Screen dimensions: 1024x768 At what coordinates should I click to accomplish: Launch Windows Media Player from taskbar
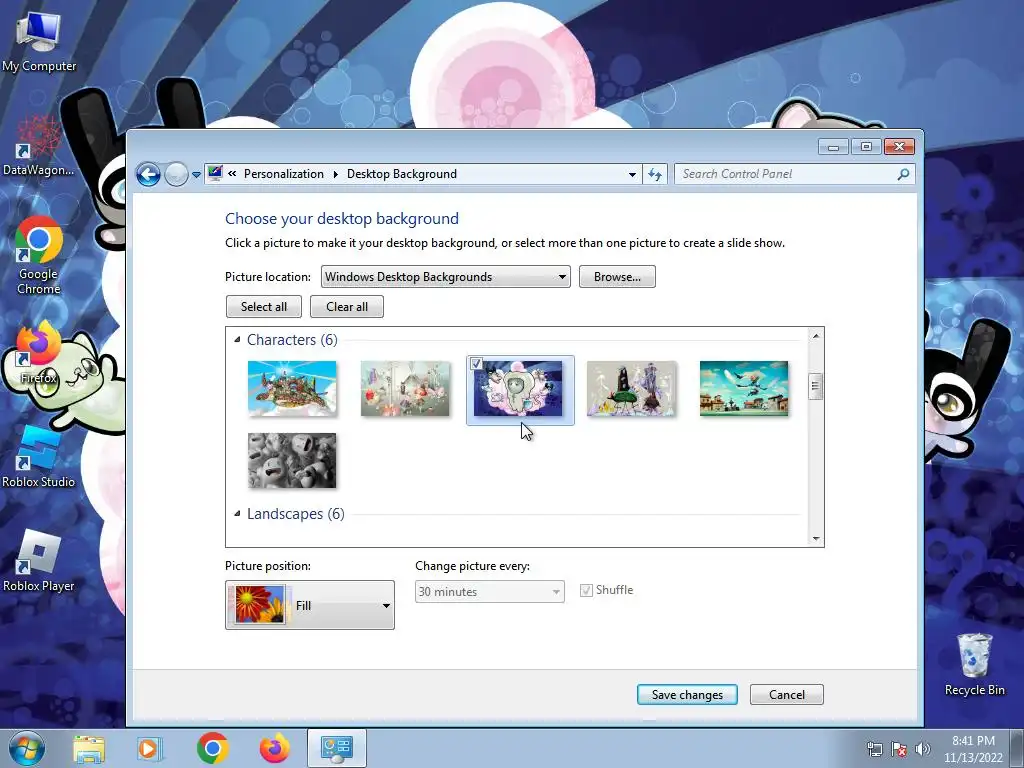pyautogui.click(x=150, y=748)
